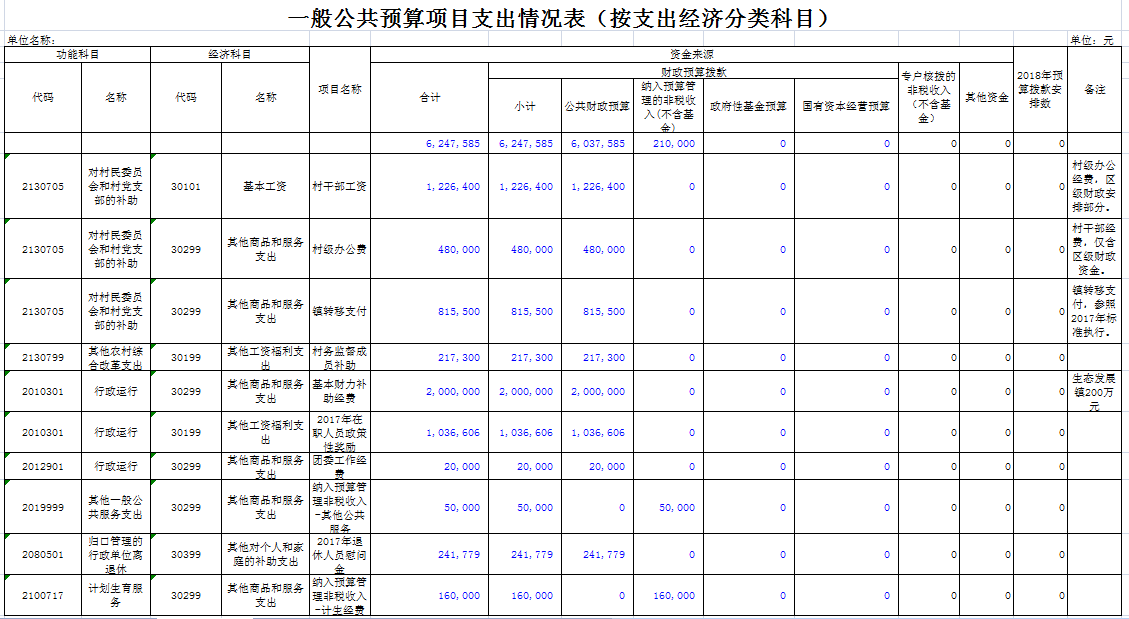Click economic code cell 30399
The width and height of the screenshot is (1129, 619).
coord(185,554)
